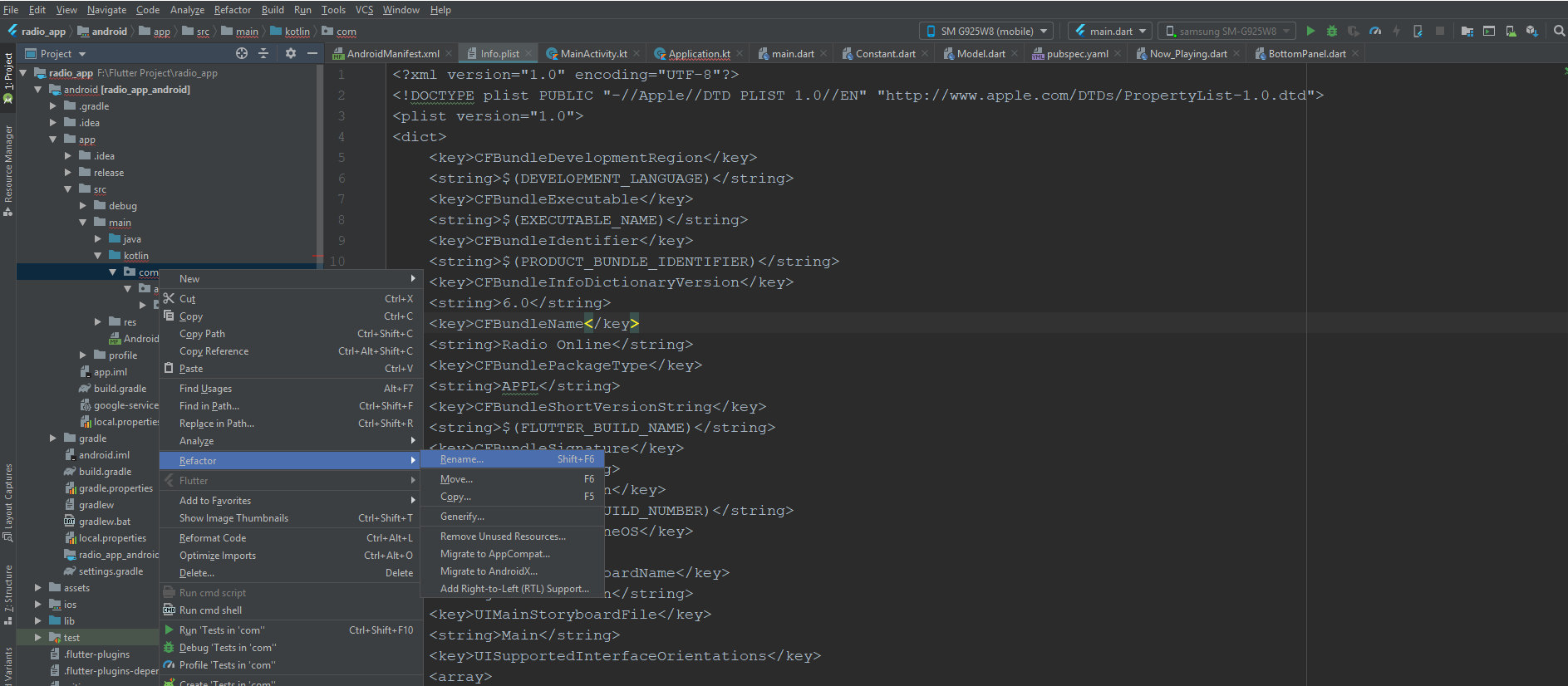Screen dimensions: 1568x686
Task: Click the Run with Coverage icon
Action: tap(1354, 31)
